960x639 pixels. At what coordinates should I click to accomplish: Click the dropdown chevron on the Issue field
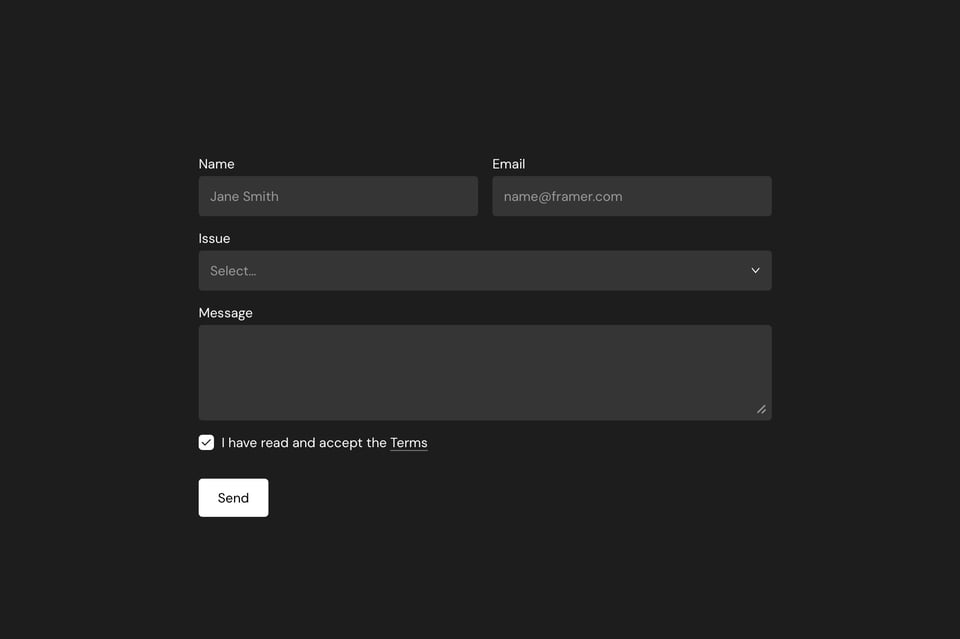coord(755,270)
